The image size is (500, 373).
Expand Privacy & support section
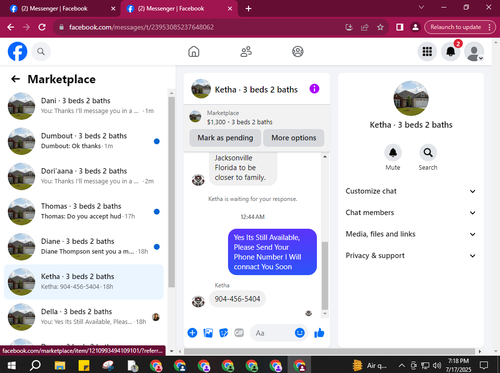411,256
